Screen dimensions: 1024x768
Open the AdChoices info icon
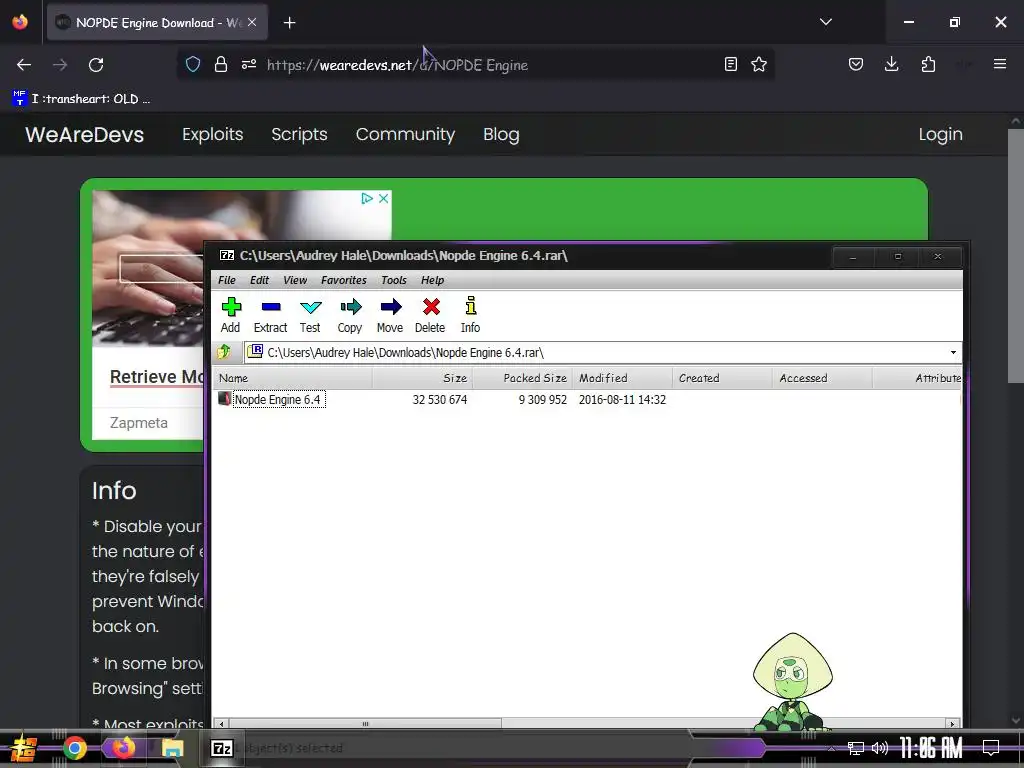(x=367, y=198)
